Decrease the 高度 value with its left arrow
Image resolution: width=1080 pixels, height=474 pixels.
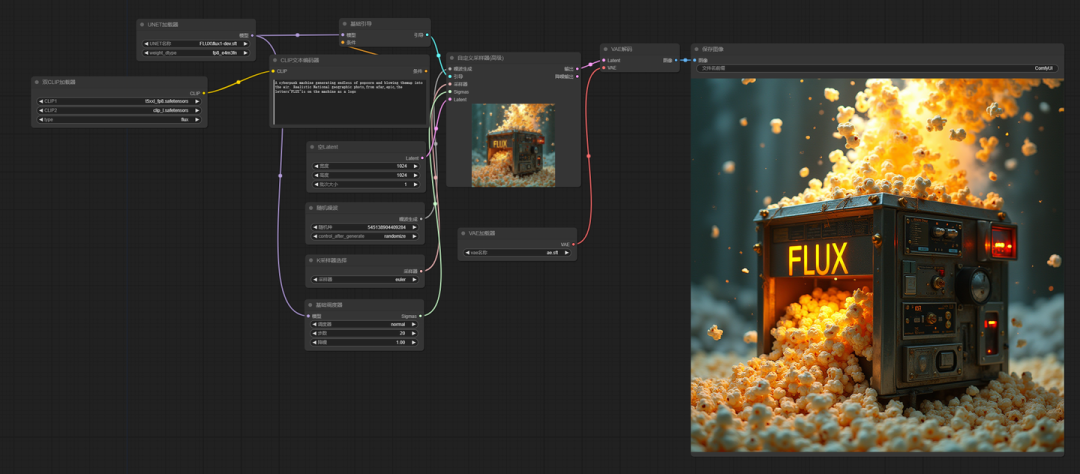315,175
